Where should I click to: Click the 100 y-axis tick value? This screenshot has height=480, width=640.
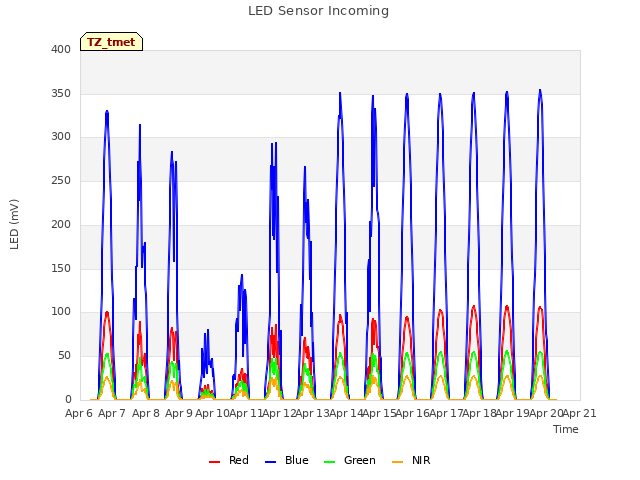(61, 312)
